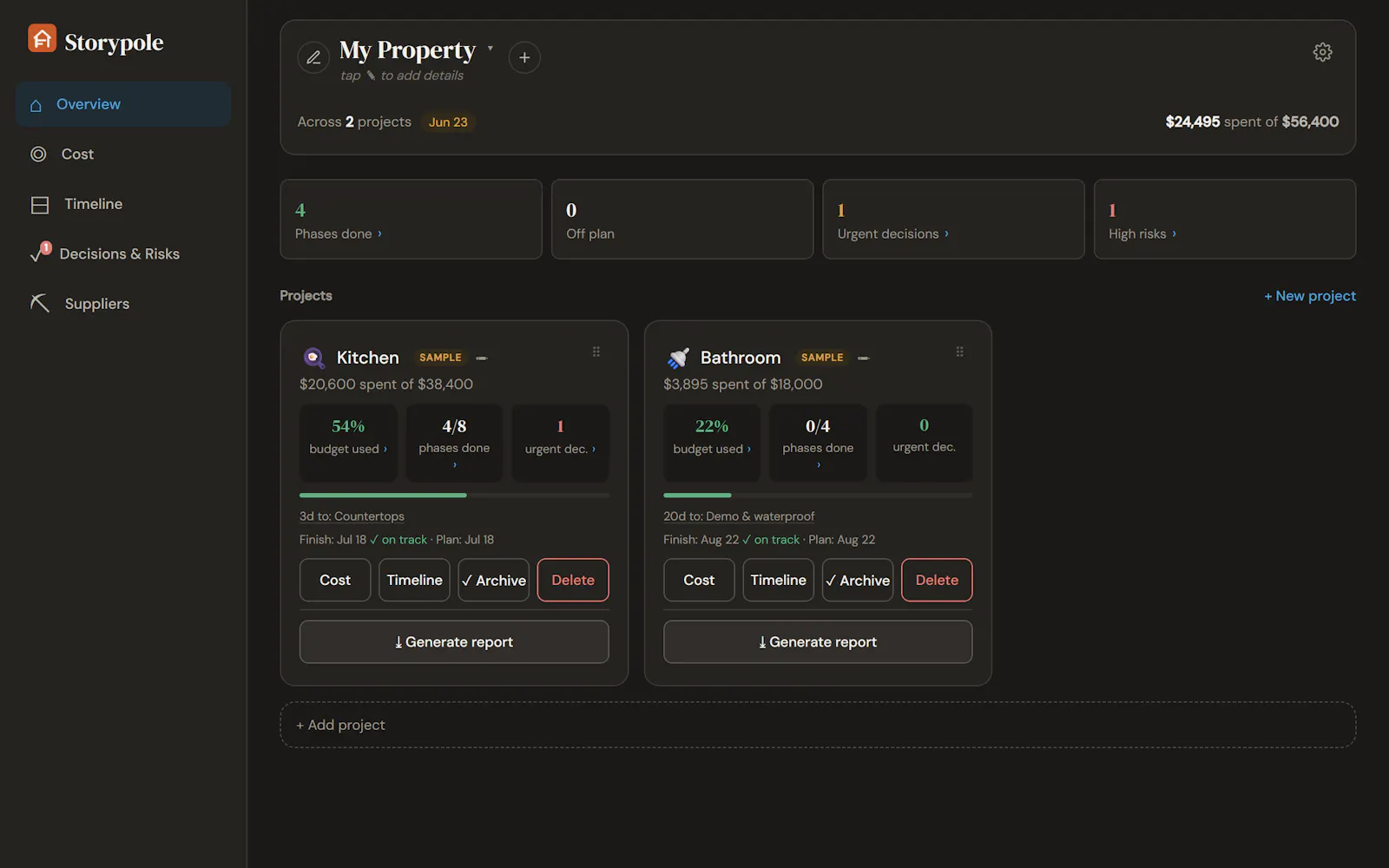Grab the Kitchen card drag handle

point(596,352)
